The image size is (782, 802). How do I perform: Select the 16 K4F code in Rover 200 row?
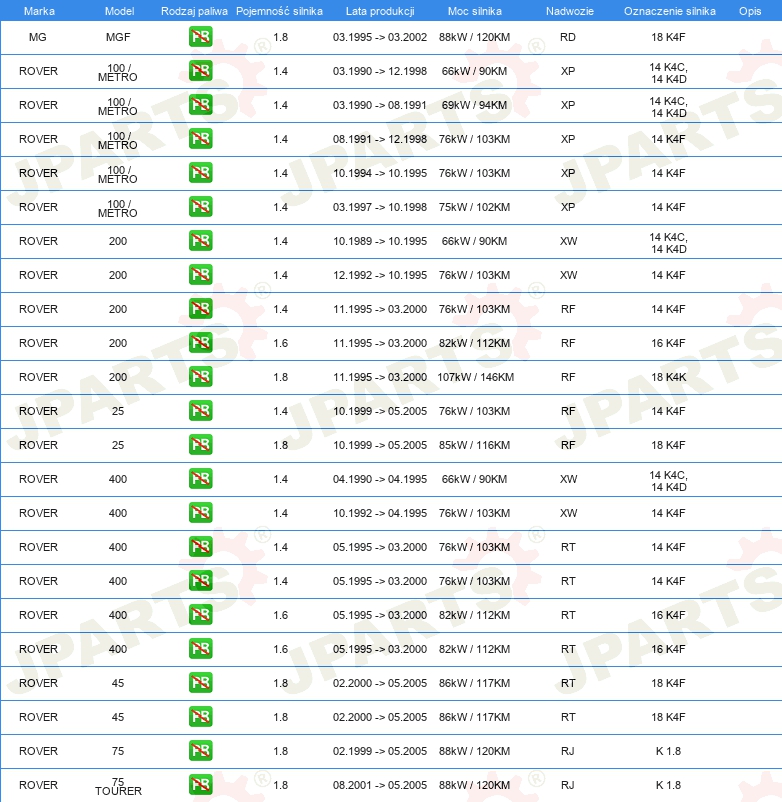point(668,343)
